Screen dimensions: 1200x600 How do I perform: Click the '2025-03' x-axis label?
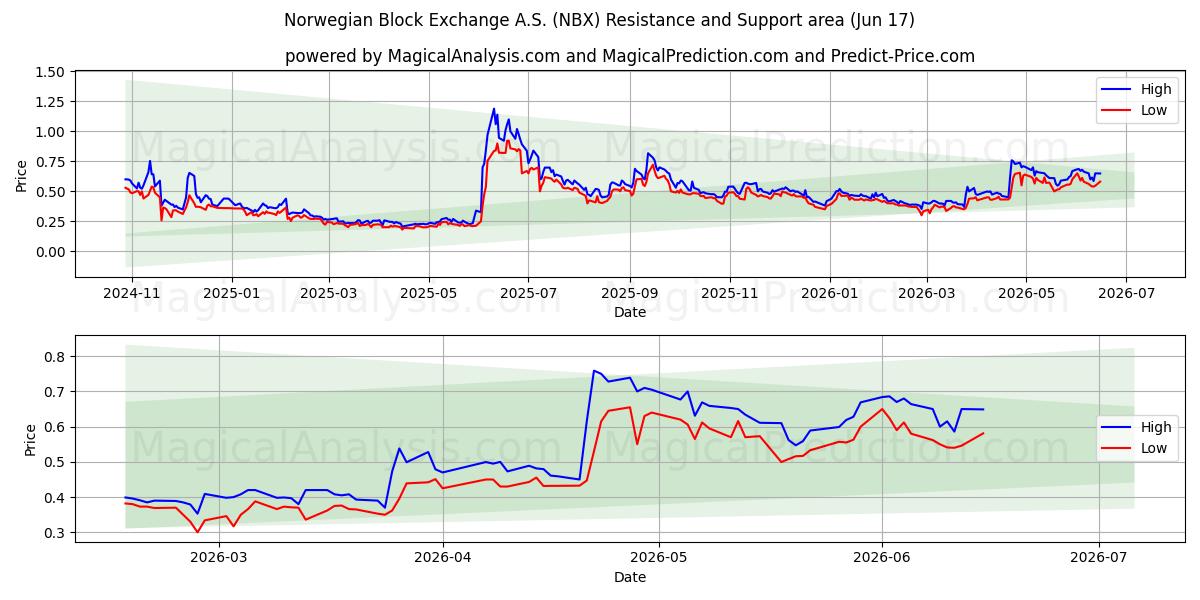(329, 295)
